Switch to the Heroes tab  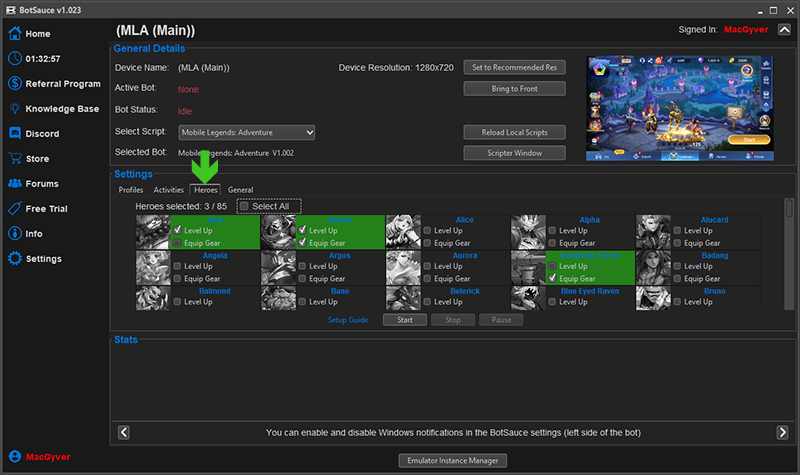[x=206, y=190]
